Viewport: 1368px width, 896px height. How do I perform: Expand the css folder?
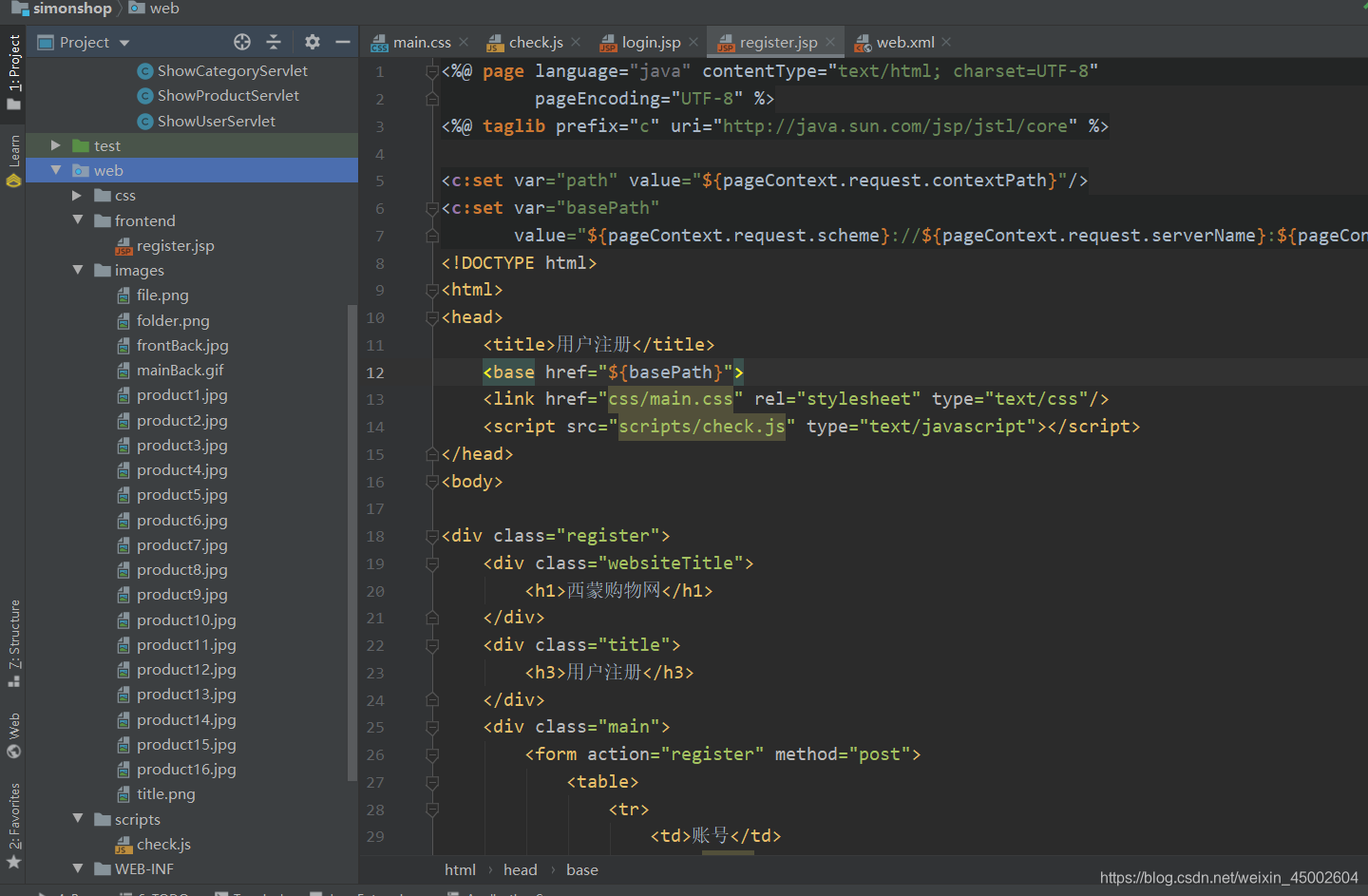pos(77,195)
